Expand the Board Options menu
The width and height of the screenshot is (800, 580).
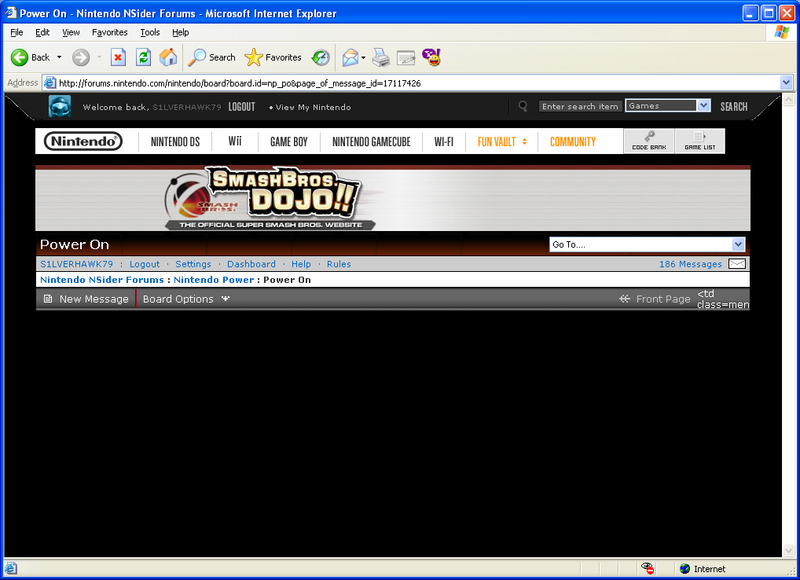tap(226, 299)
